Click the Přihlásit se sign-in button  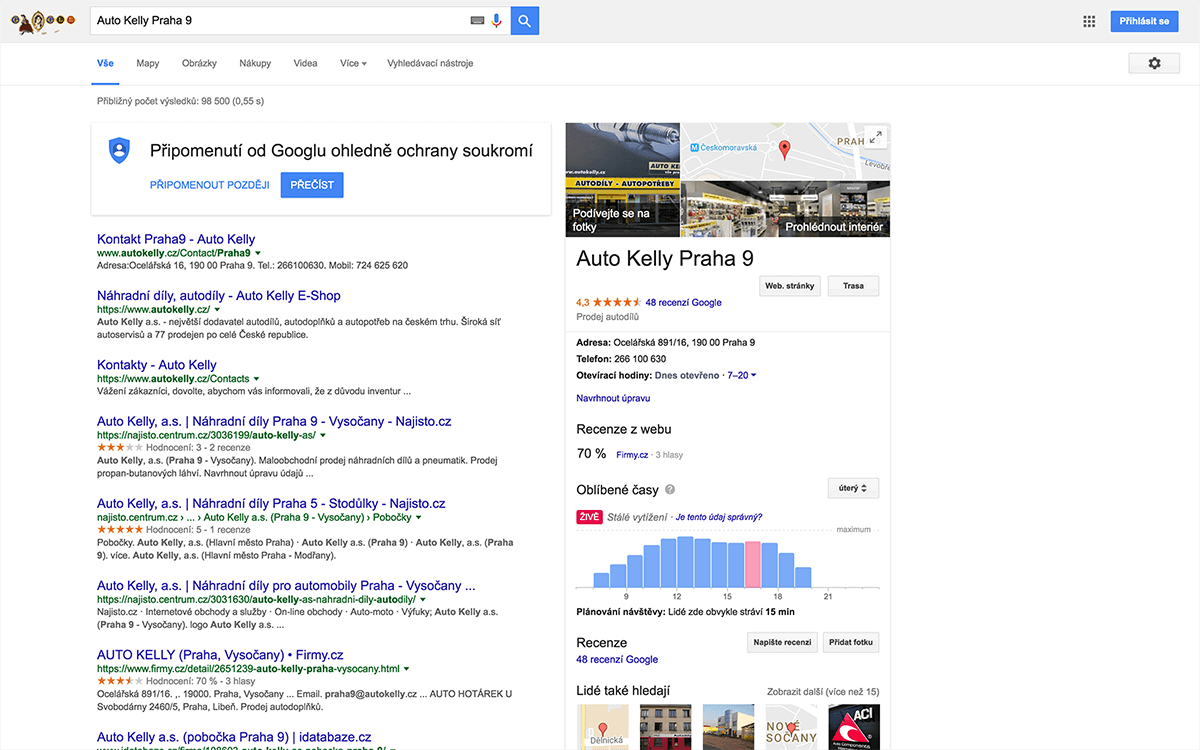pyautogui.click(x=1144, y=21)
